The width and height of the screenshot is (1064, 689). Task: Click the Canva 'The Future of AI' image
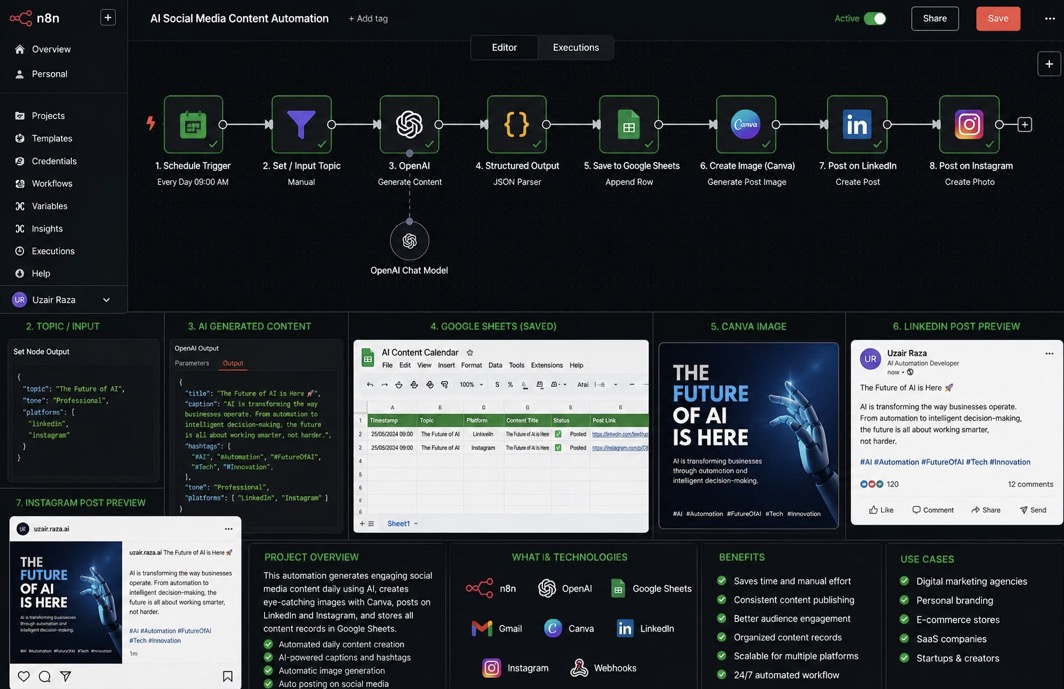click(x=748, y=435)
